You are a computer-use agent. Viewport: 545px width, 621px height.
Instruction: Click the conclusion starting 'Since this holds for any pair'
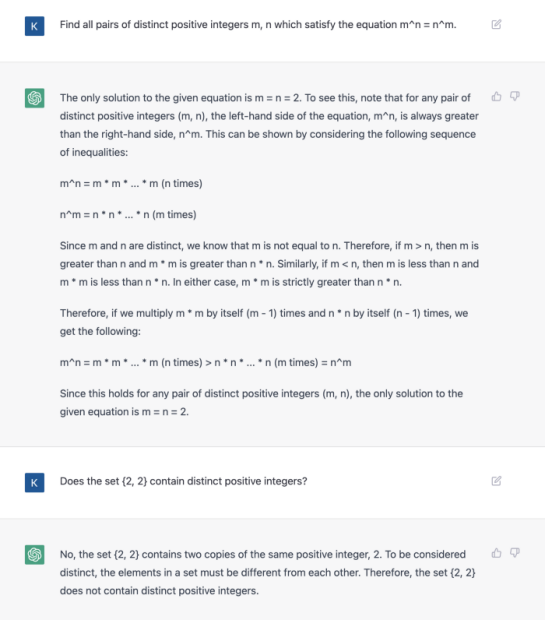point(261,402)
